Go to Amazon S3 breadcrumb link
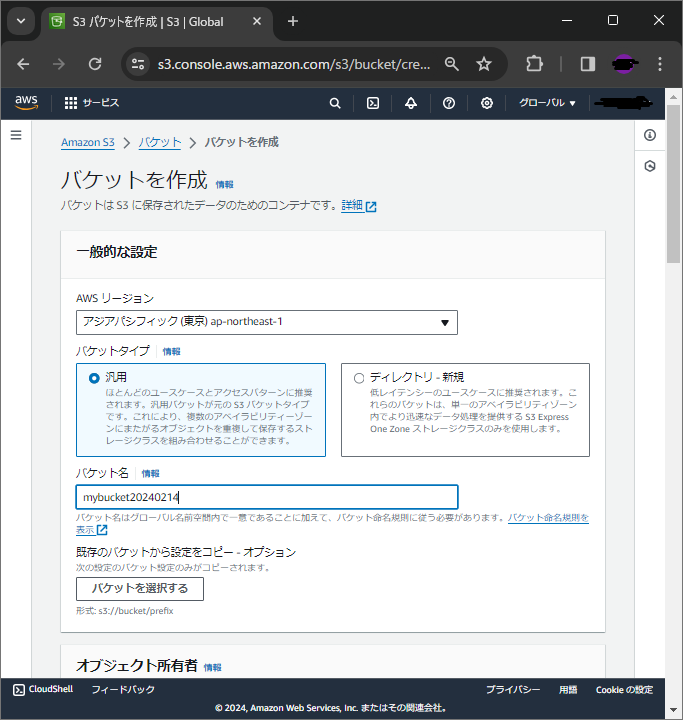The image size is (683, 720). click(88, 142)
